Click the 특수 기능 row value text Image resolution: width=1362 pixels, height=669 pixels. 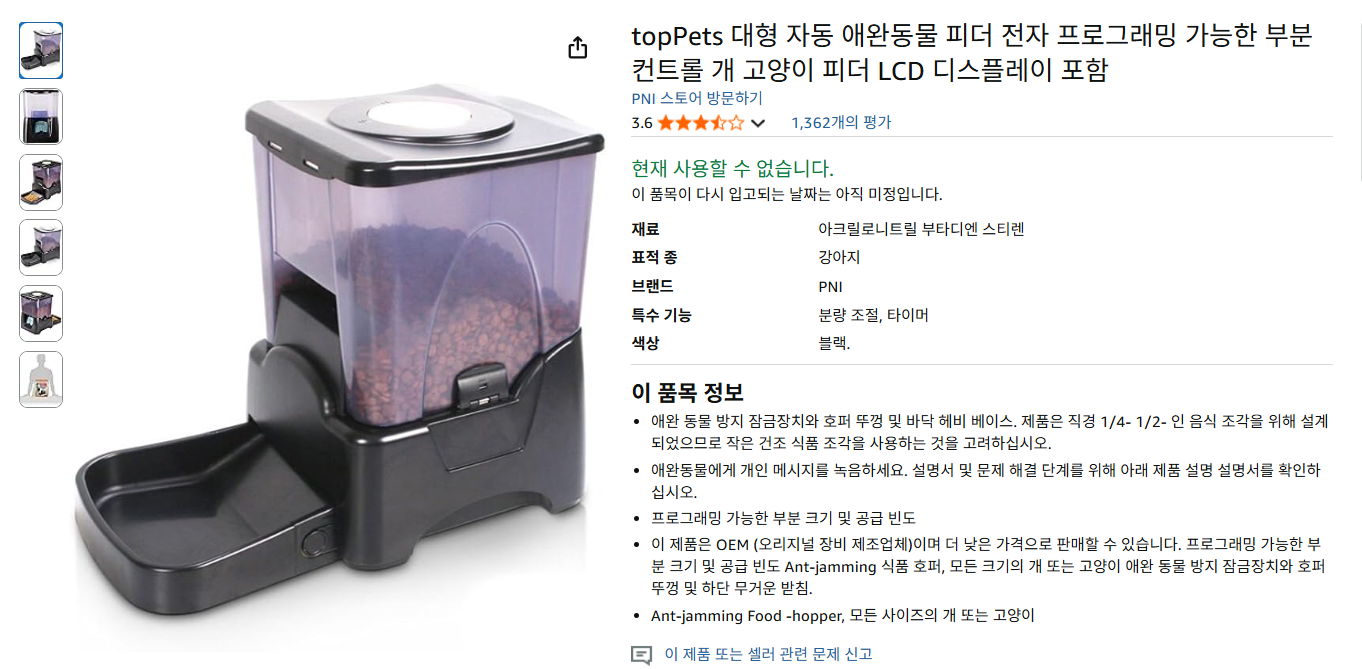coord(873,315)
